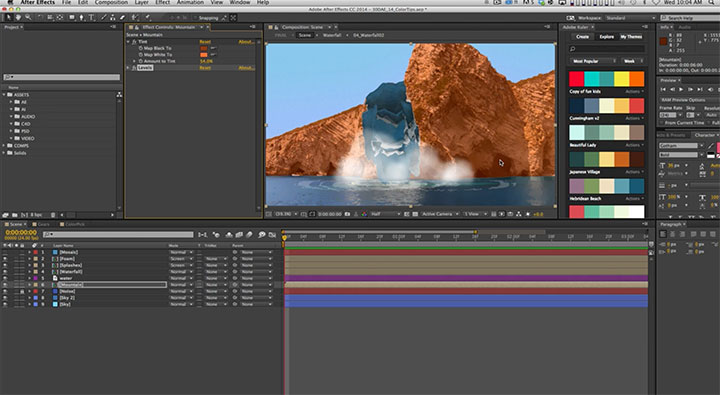This screenshot has height=395, width=720.
Task: Click Reset for the Tint effect
Action: [x=205, y=42]
